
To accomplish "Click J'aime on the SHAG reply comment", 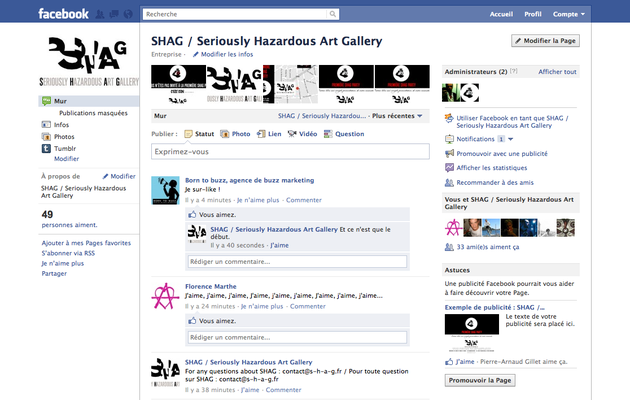I will [279, 245].
